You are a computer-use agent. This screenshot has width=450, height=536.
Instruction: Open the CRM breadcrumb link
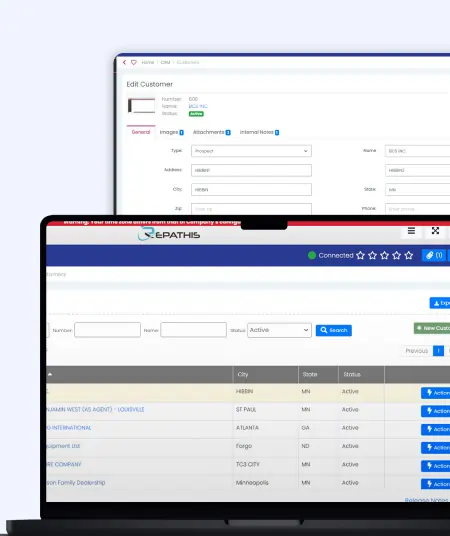(x=166, y=62)
